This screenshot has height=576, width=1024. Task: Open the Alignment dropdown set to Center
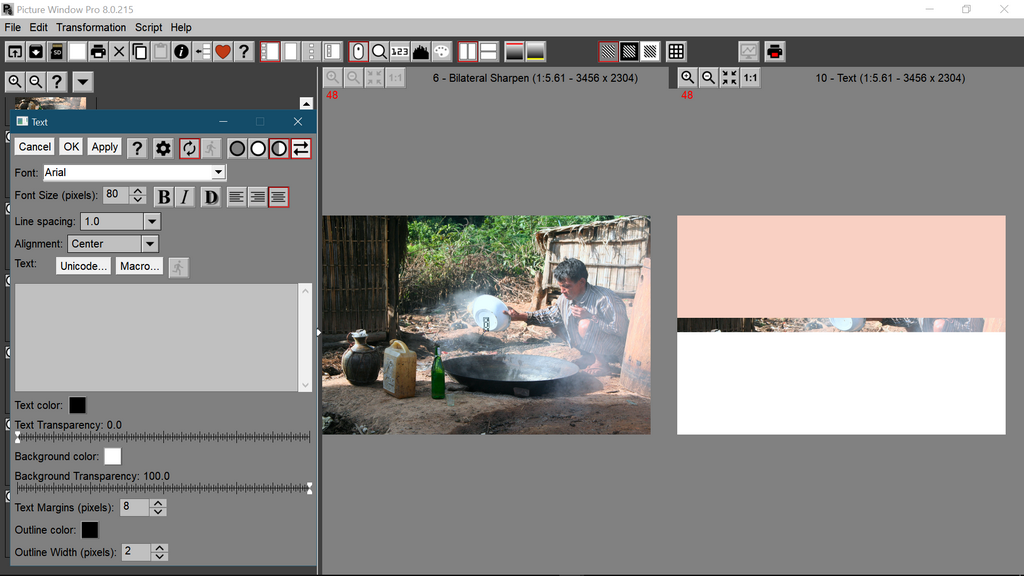[149, 244]
